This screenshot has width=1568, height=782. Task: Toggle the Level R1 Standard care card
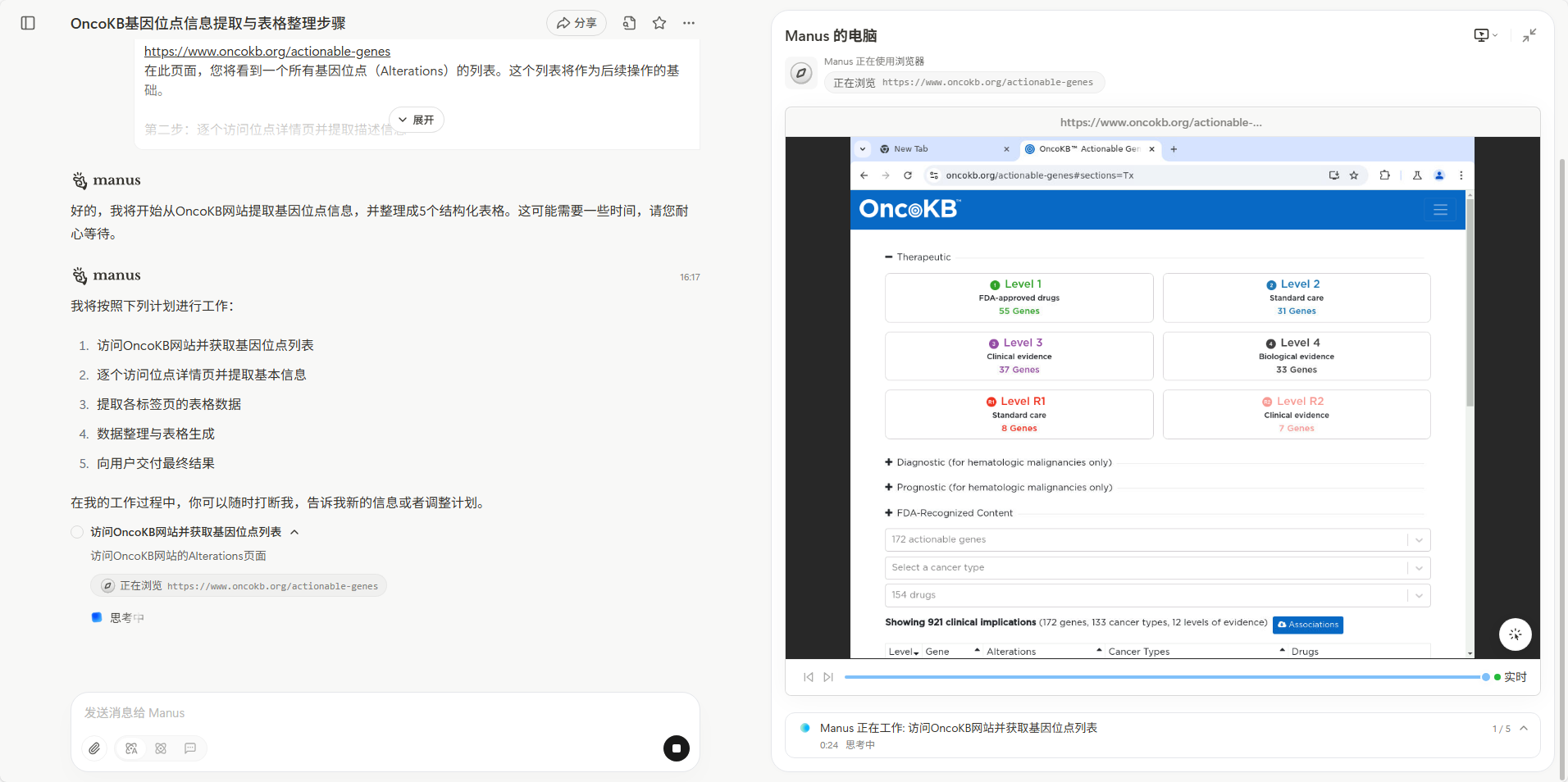point(1019,415)
